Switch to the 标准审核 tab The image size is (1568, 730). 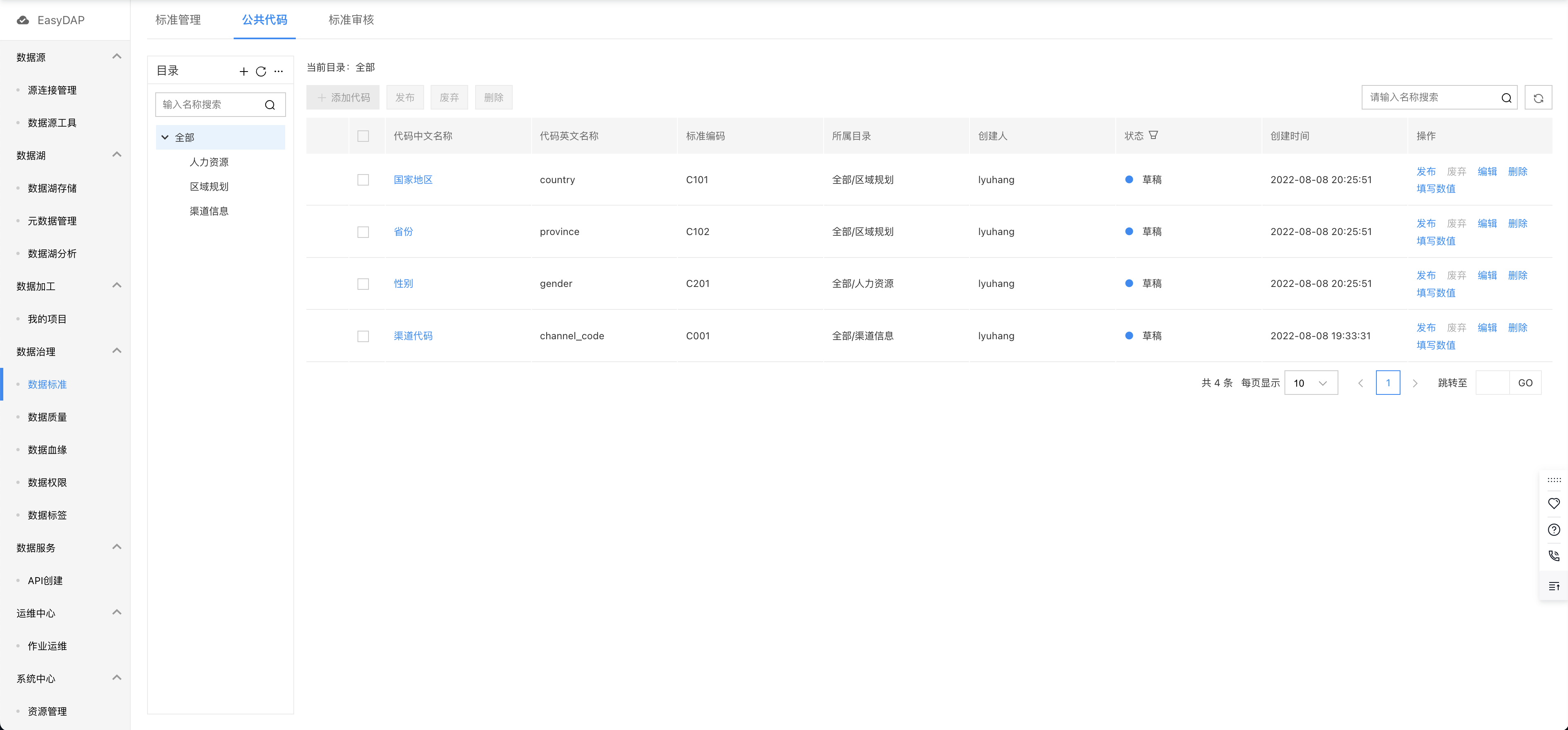[x=351, y=20]
